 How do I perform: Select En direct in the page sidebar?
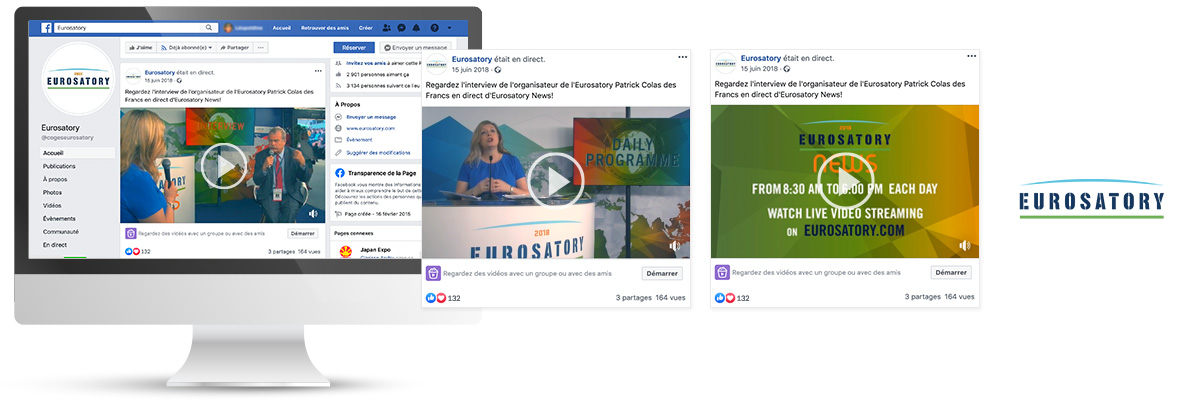tap(54, 244)
